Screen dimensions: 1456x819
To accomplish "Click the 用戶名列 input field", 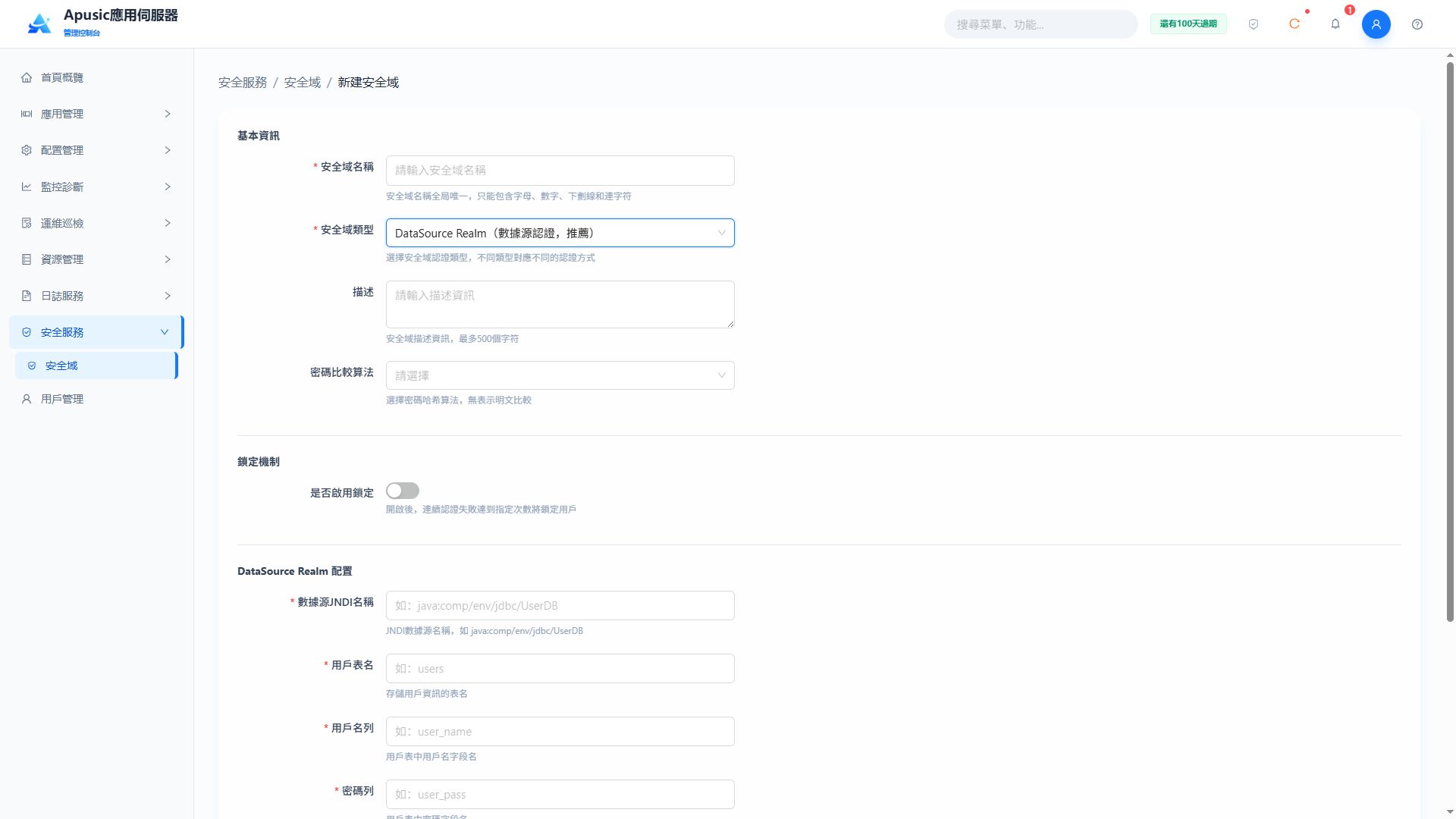I will (560, 732).
